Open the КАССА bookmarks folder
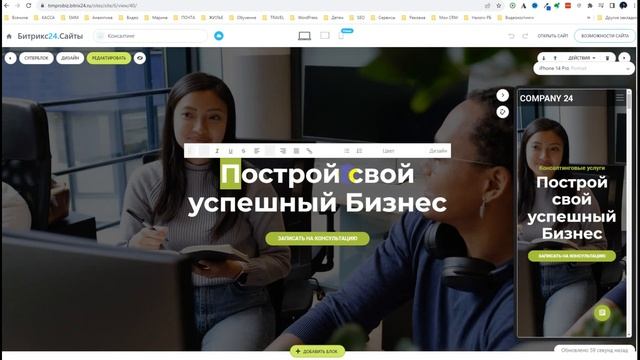The width and height of the screenshot is (640, 360). pos(45,18)
